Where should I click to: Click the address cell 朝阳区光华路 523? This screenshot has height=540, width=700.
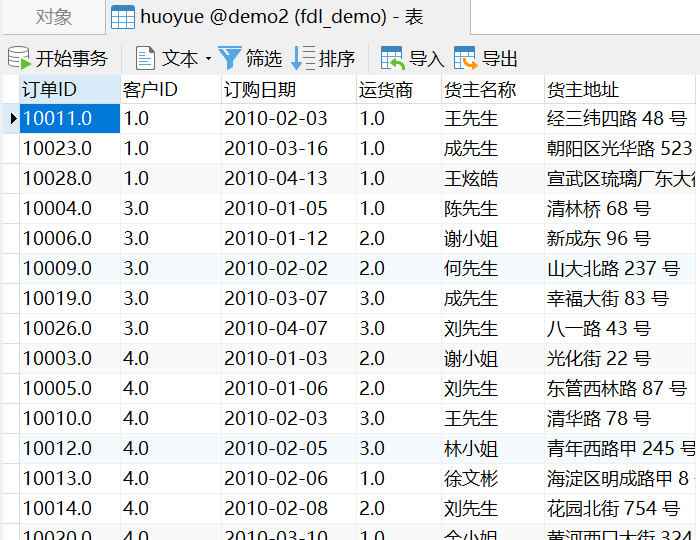pos(620,149)
